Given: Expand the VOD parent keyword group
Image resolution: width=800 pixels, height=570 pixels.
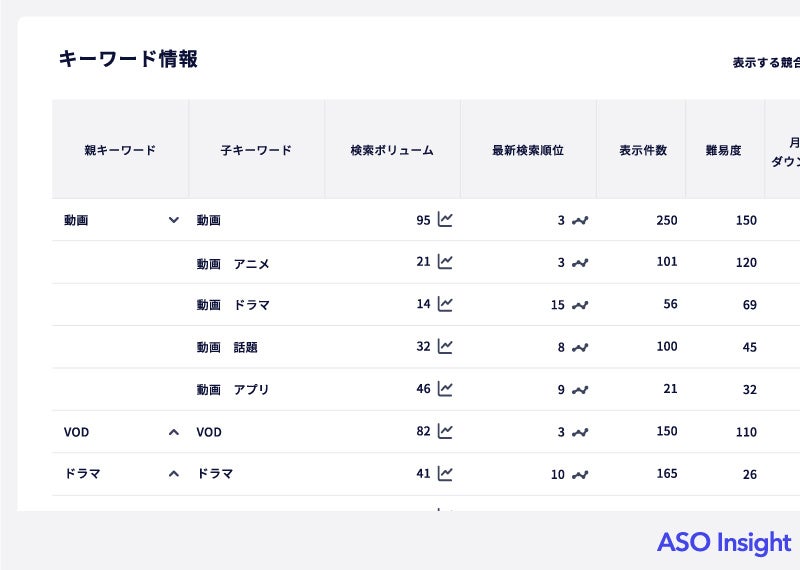Looking at the screenshot, I should (174, 432).
